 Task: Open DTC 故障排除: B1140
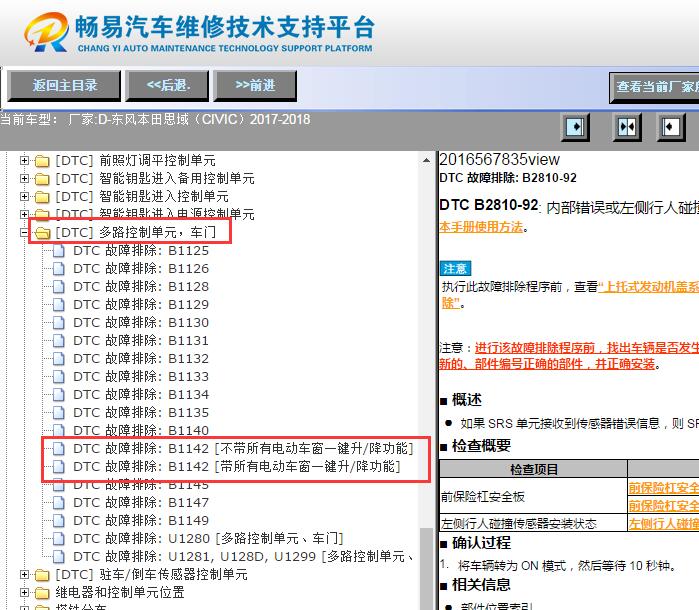[x=141, y=430]
